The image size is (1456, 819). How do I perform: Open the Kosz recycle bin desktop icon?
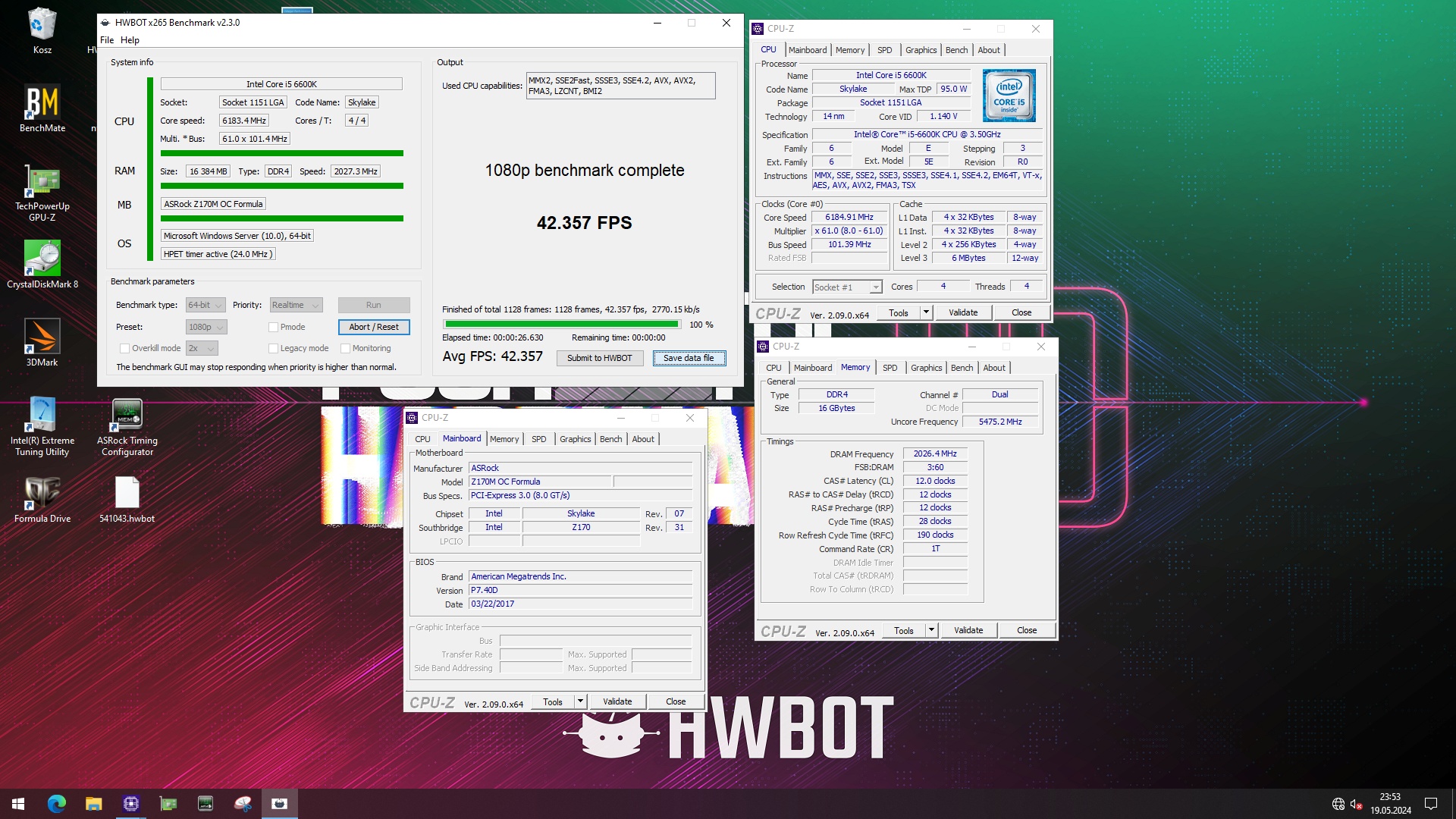tap(42, 30)
